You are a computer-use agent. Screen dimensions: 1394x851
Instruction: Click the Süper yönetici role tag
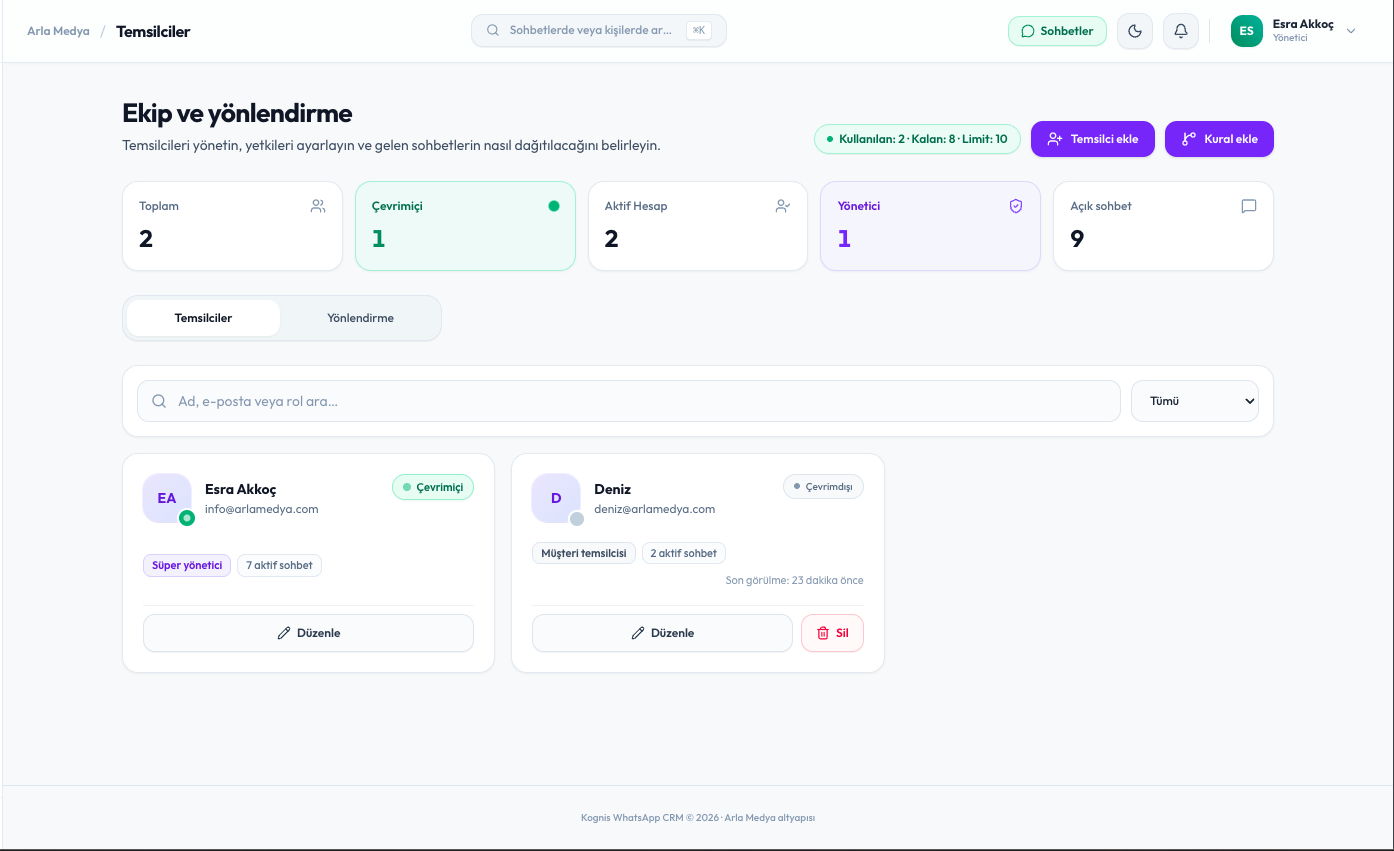point(187,565)
